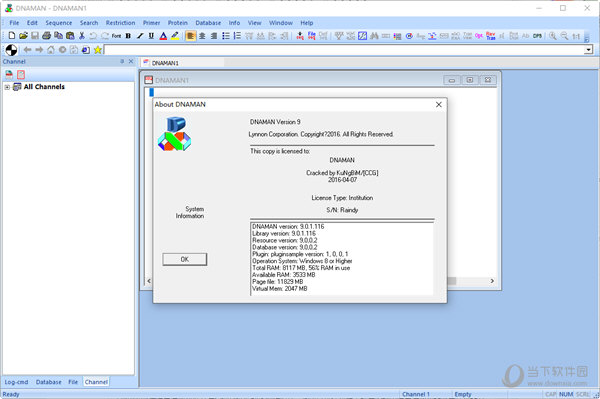This screenshot has height=399, width=600.
Task: Open the address bar dropdown arrow
Action: (589, 50)
